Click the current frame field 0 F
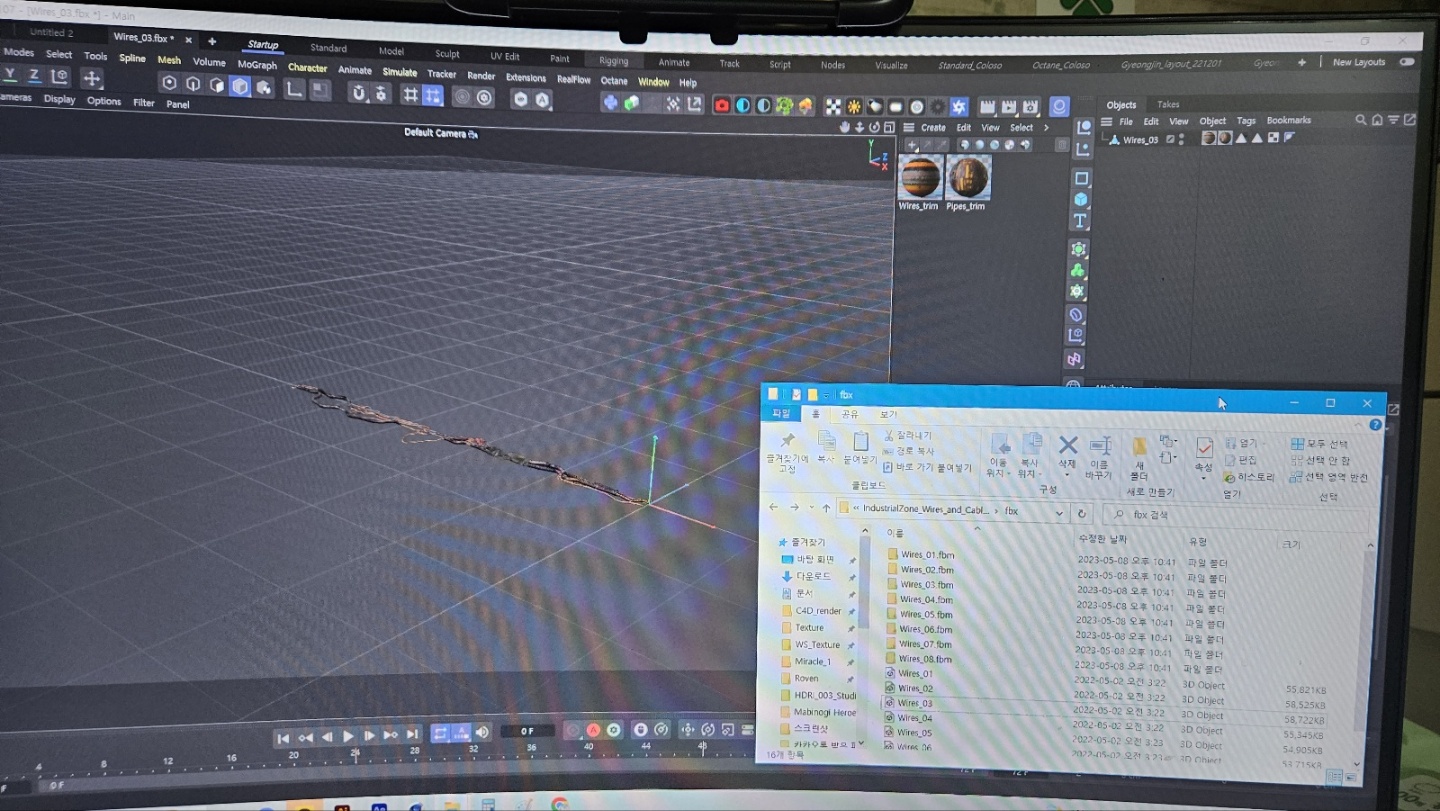 pyautogui.click(x=527, y=731)
